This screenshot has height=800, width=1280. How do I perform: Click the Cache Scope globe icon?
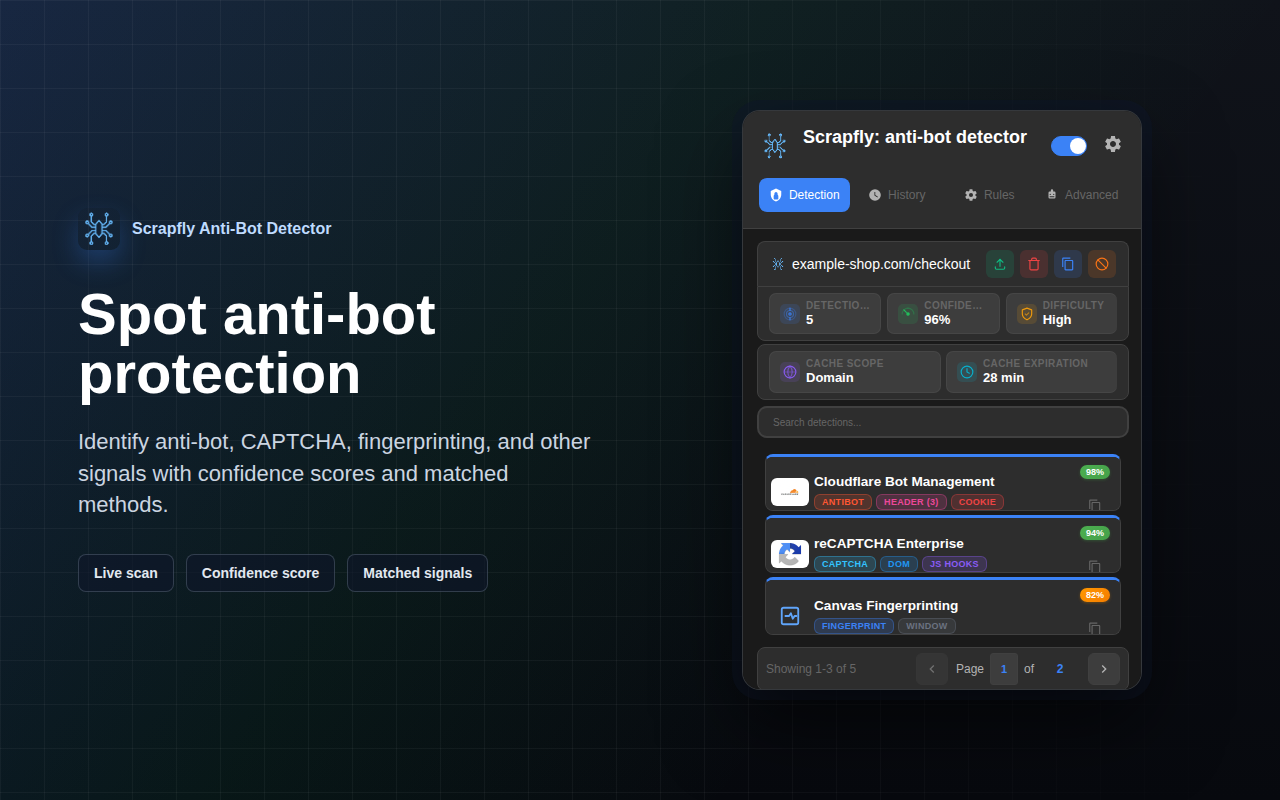790,371
